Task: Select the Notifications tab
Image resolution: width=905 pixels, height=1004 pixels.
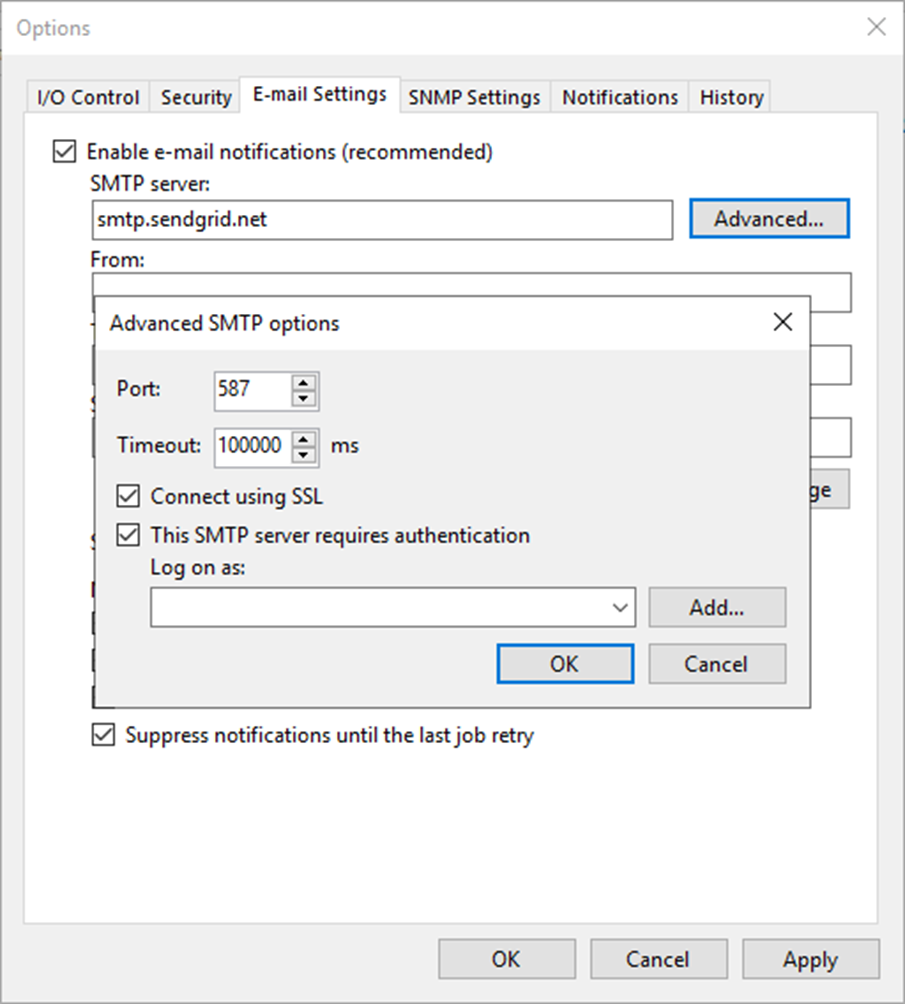Action: pos(620,97)
